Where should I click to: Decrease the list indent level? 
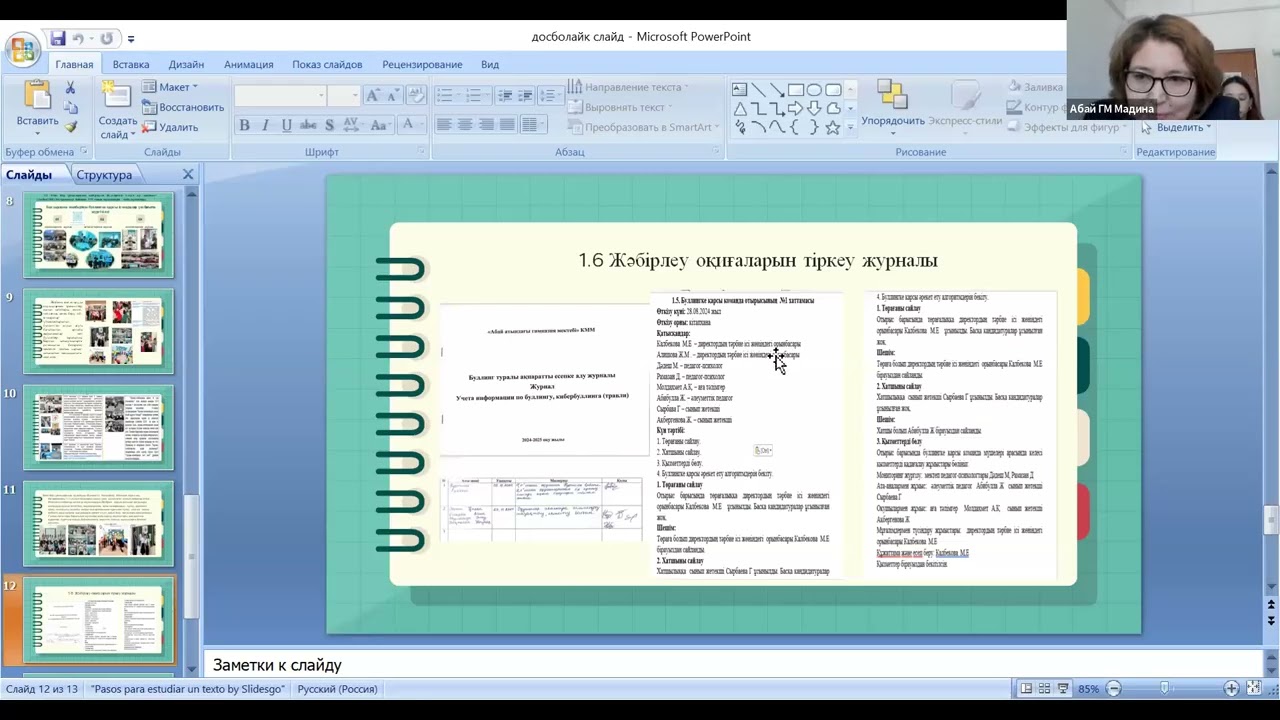(505, 96)
